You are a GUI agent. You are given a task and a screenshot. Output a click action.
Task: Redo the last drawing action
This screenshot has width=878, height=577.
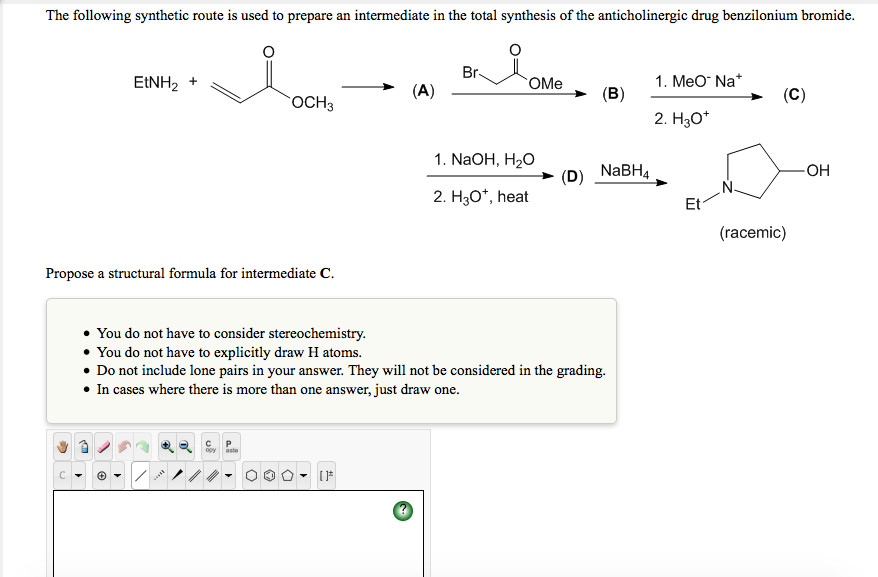[x=144, y=445]
